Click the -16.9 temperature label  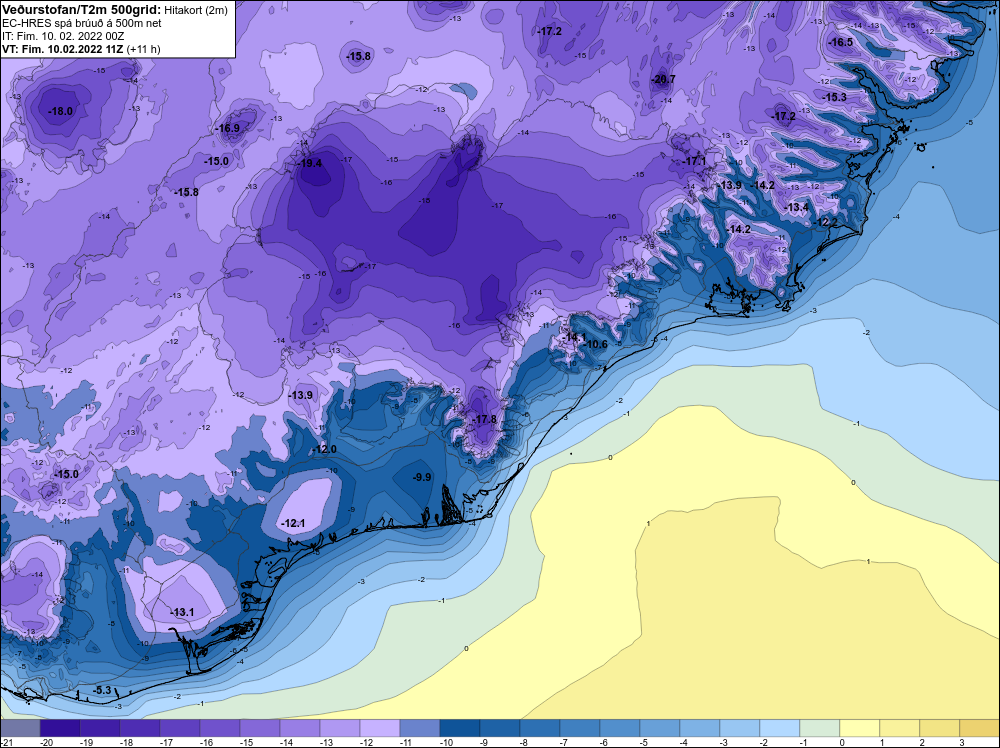click(228, 128)
